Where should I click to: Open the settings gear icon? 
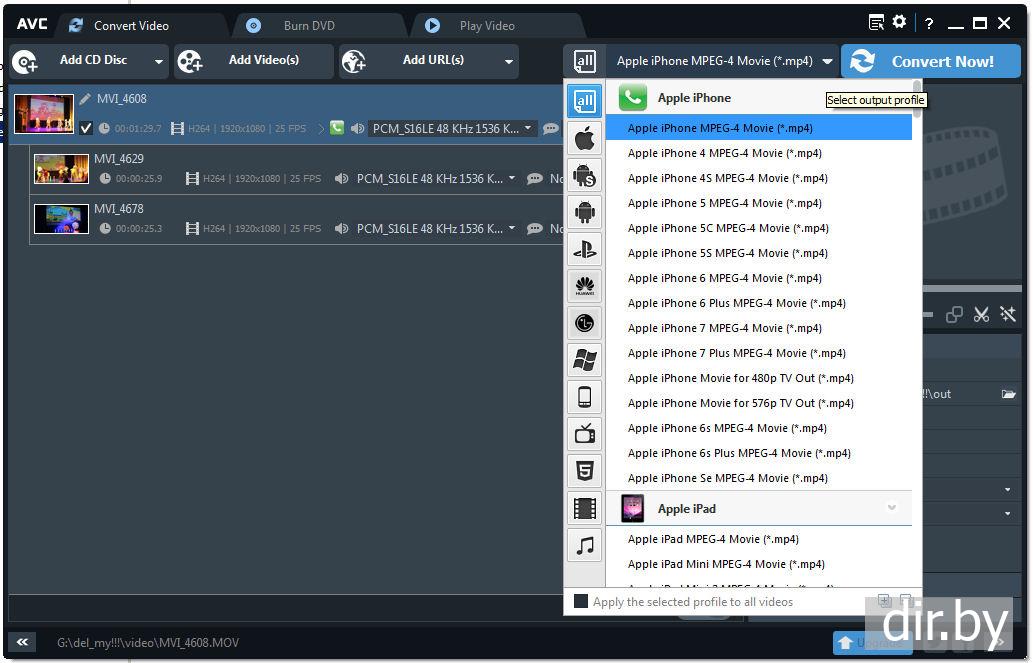click(899, 23)
